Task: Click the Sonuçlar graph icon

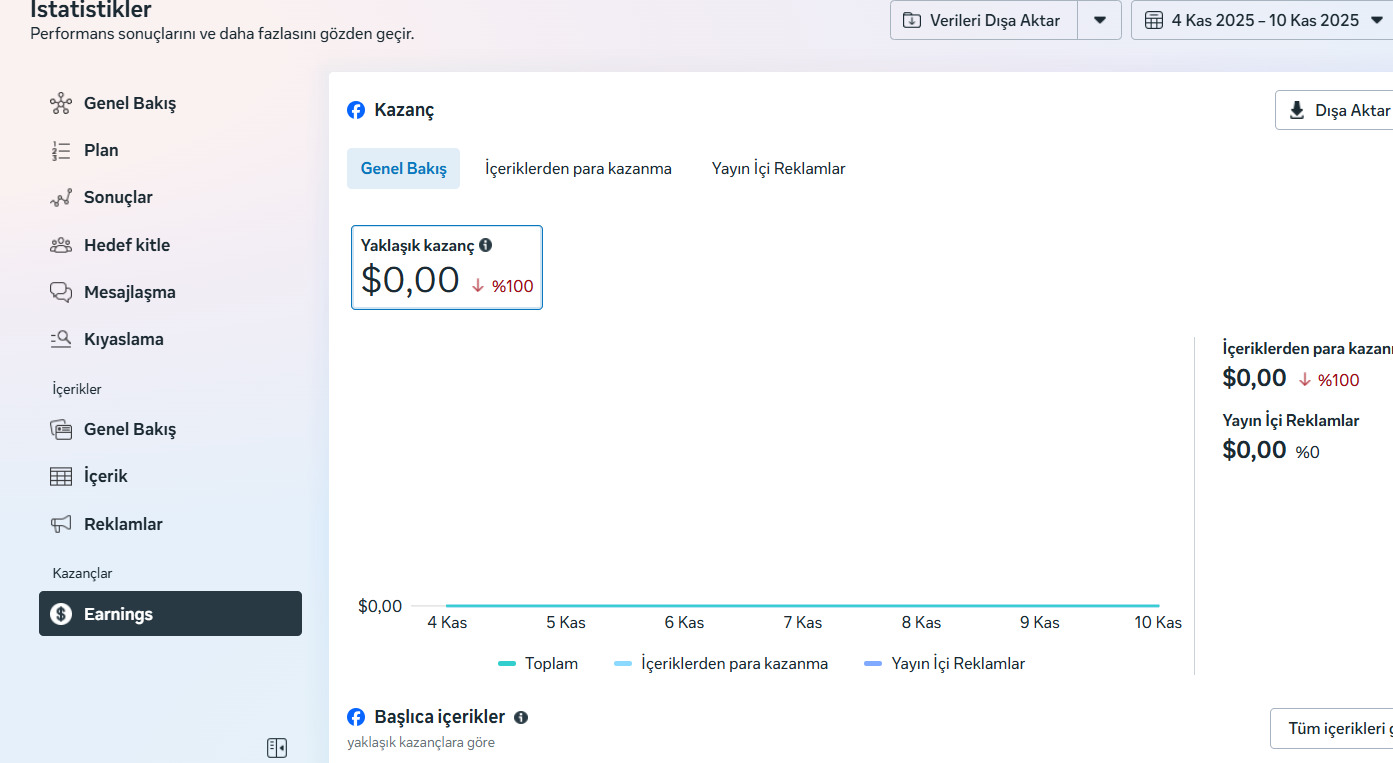Action: pos(61,198)
